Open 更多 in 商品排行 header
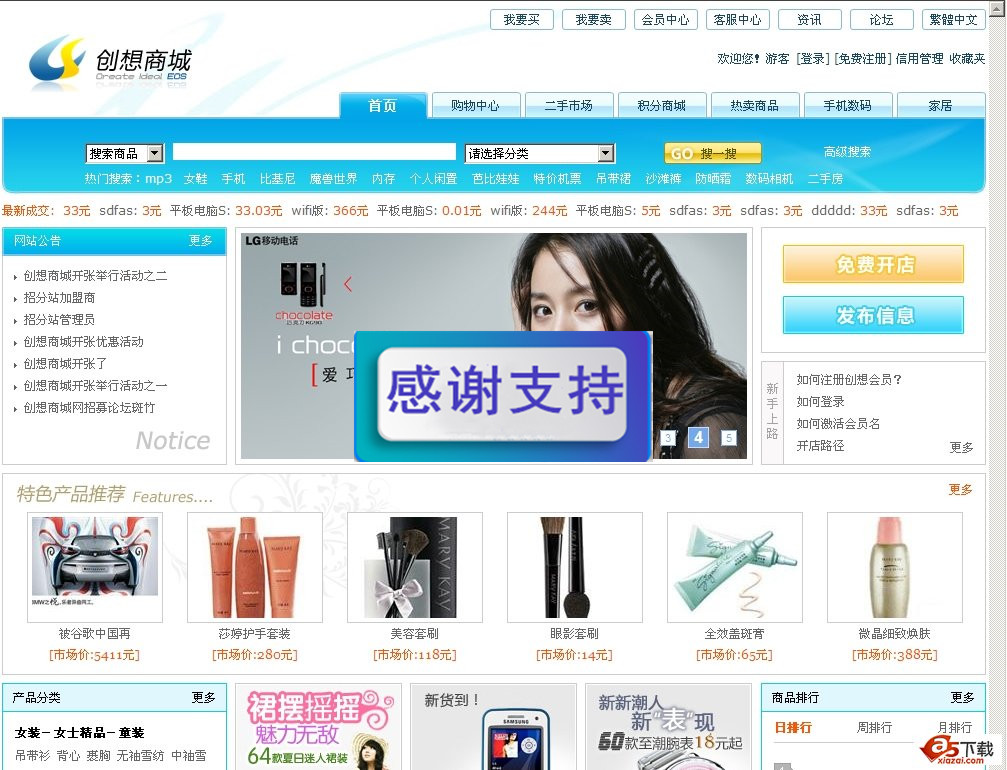 click(x=962, y=697)
